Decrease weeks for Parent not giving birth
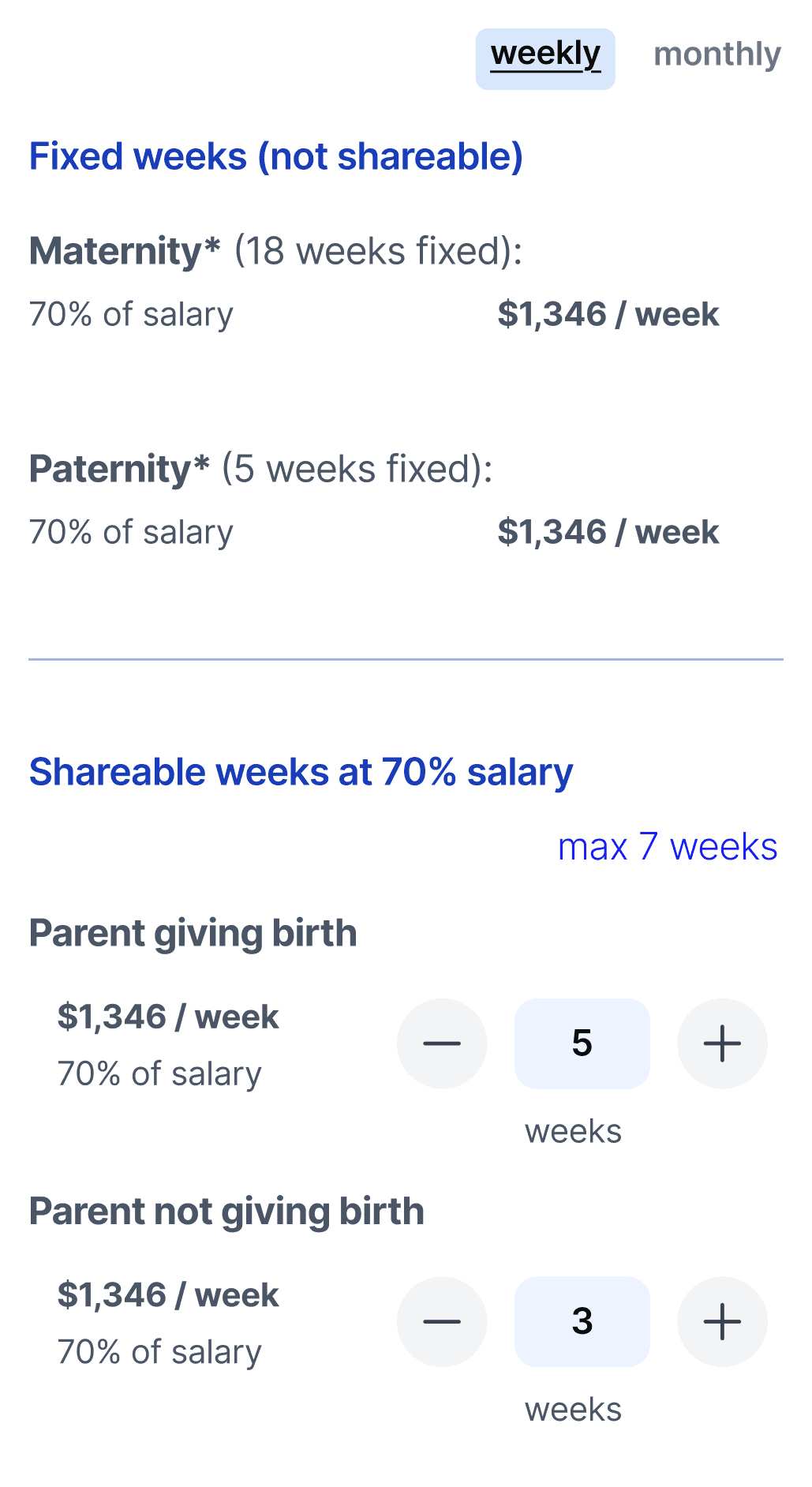This screenshot has height=1487, width=812. point(442,1321)
